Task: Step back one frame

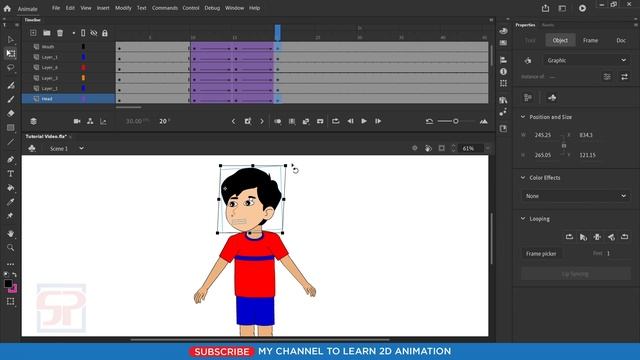Action: [x=350, y=121]
